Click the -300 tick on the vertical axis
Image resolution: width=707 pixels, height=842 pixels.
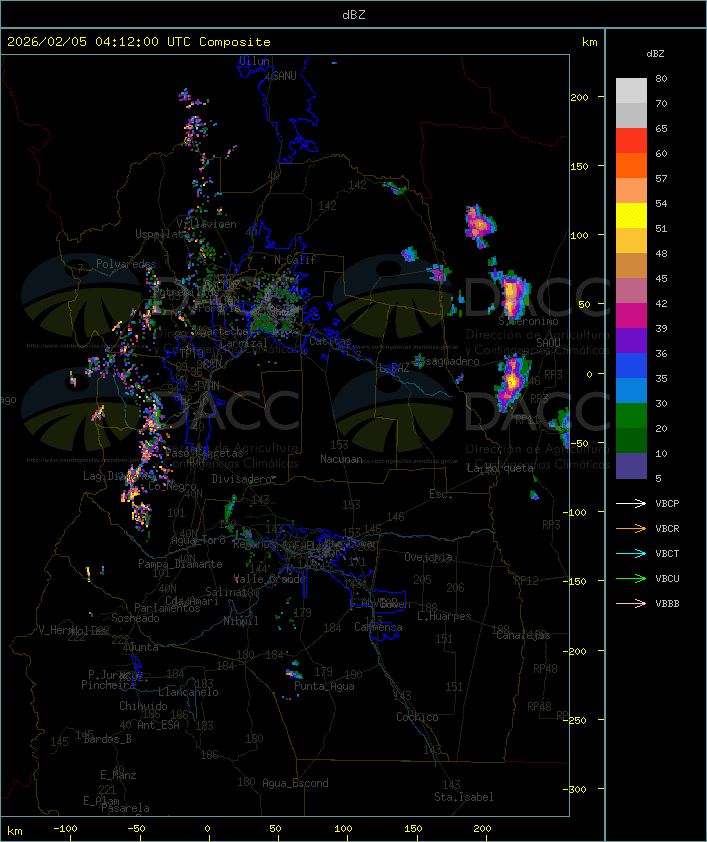click(x=577, y=789)
